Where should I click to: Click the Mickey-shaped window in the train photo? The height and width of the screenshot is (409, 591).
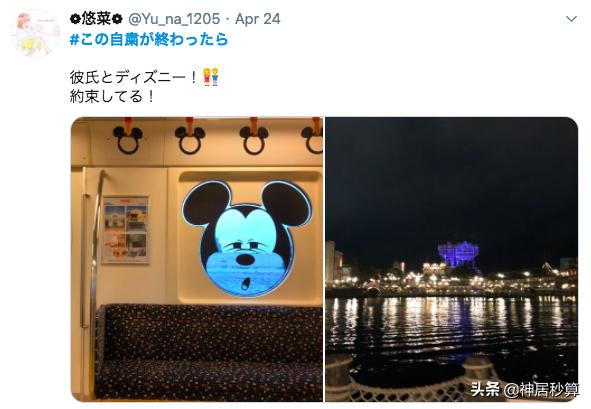[x=247, y=238]
